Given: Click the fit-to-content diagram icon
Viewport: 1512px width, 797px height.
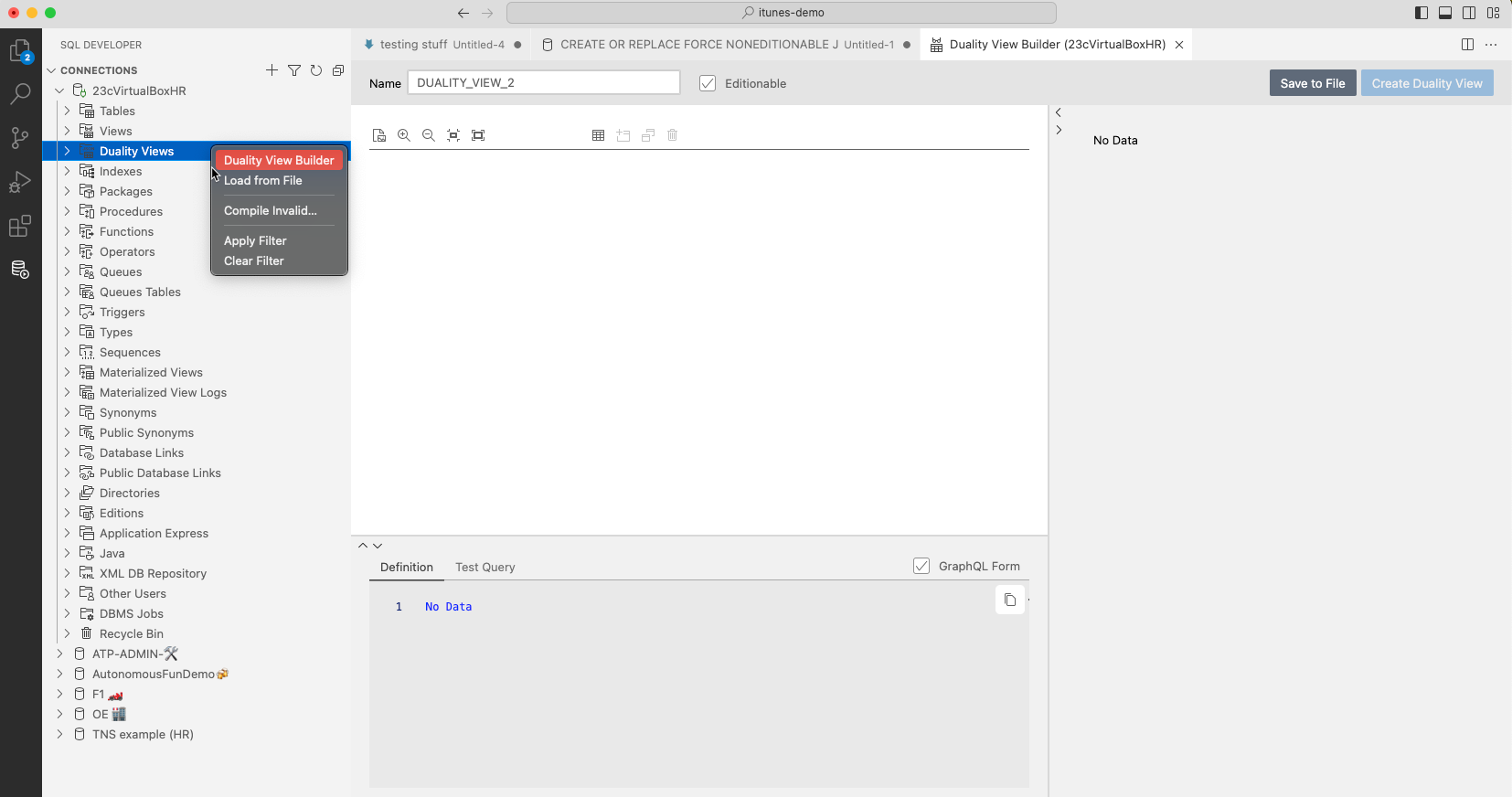Looking at the screenshot, I should pos(453,135).
